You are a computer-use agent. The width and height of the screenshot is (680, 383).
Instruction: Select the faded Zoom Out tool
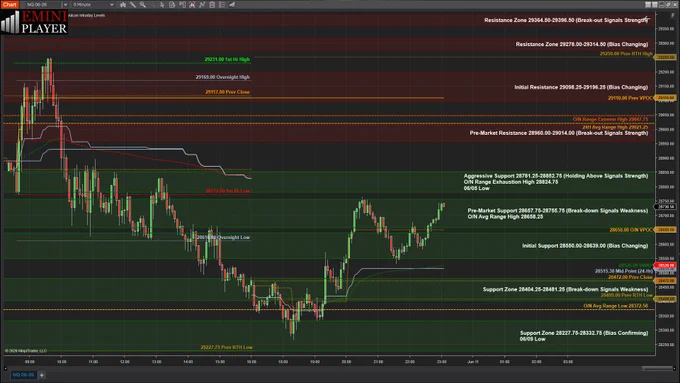click(152, 4)
